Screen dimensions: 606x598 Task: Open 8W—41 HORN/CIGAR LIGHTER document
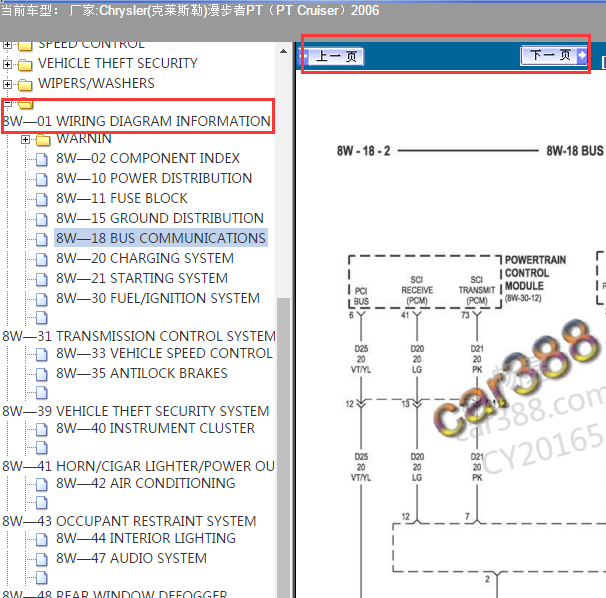point(139,466)
